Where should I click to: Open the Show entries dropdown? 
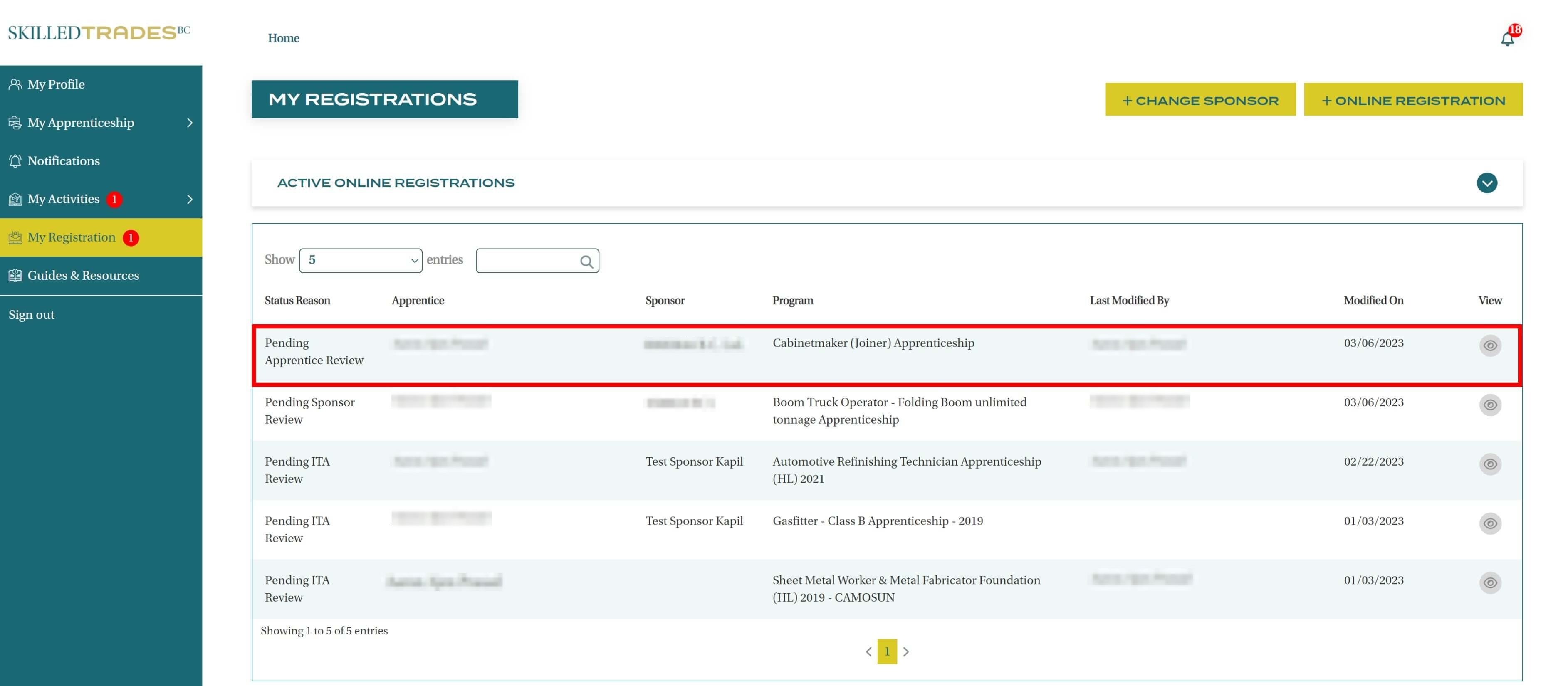(360, 261)
